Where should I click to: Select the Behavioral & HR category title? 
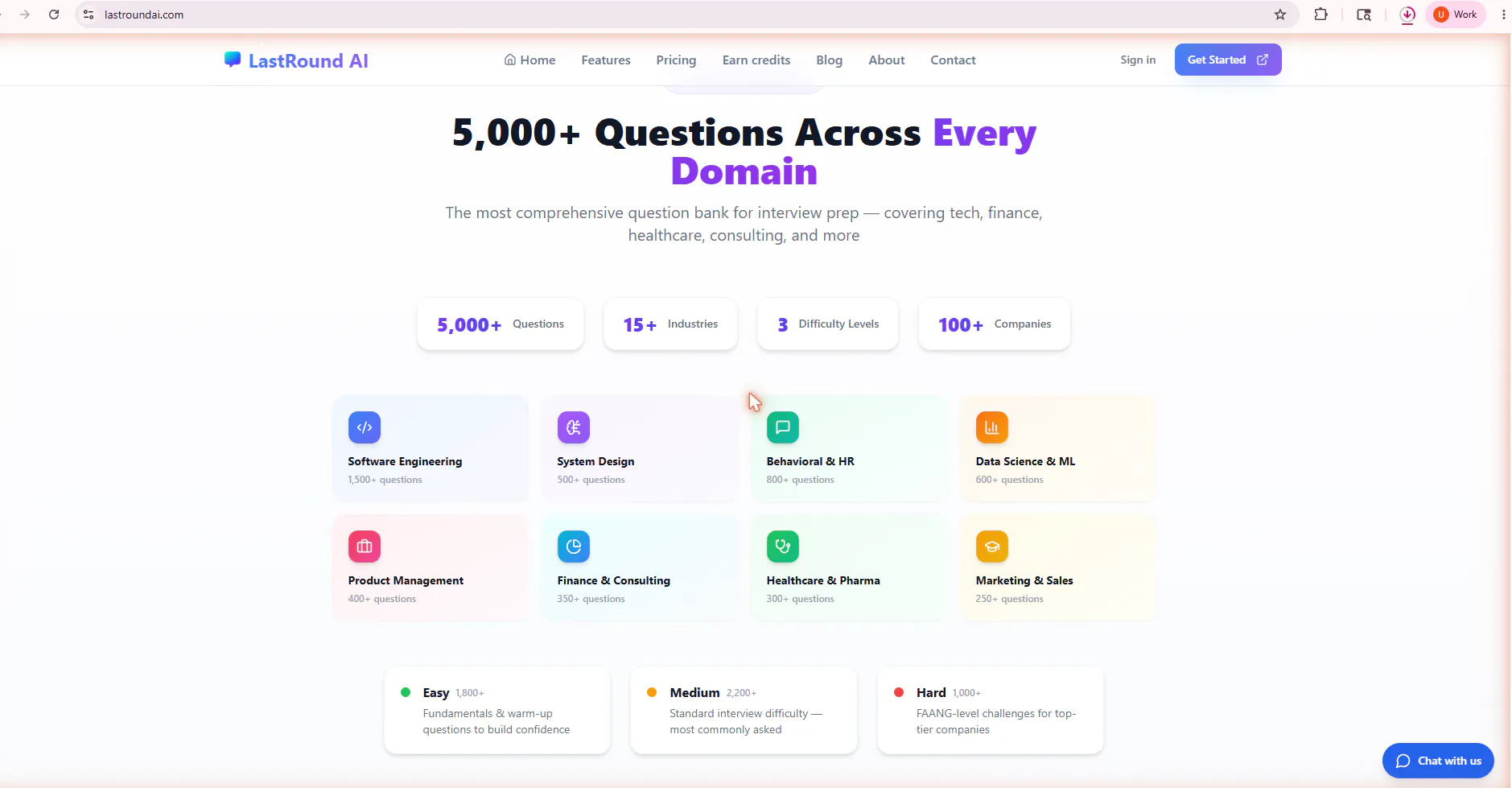pos(810,461)
